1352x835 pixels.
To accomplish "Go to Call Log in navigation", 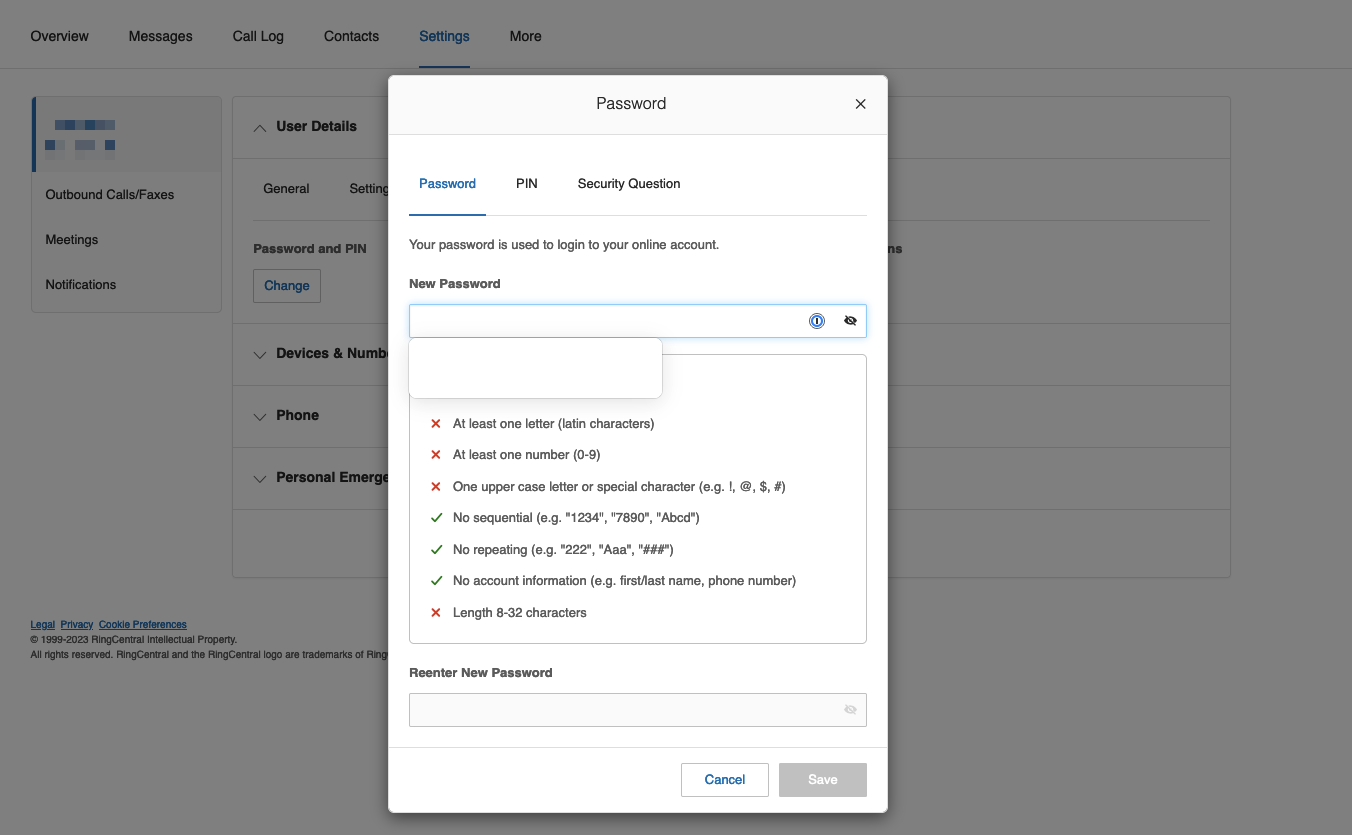I will [x=258, y=36].
